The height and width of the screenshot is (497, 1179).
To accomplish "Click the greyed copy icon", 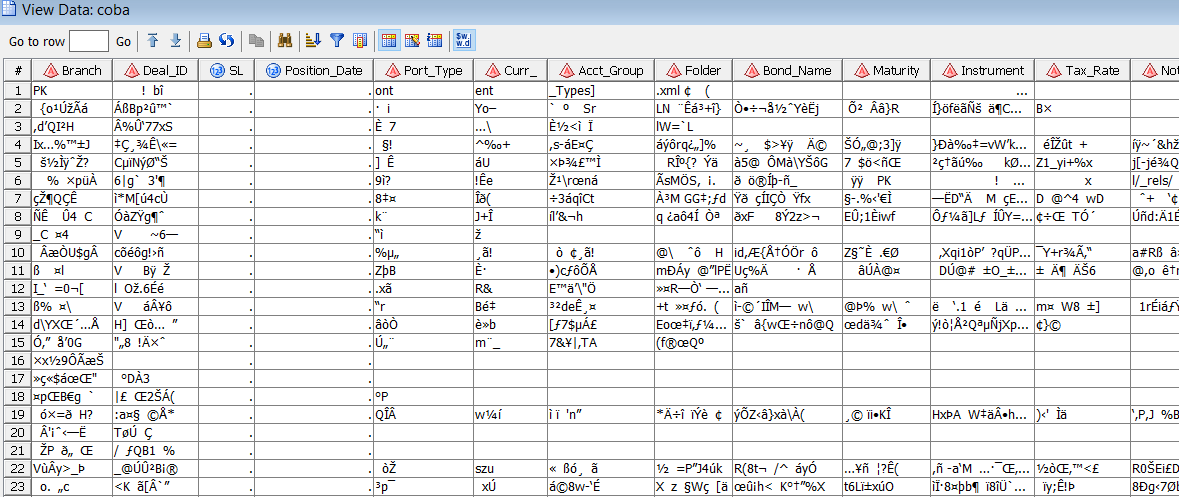I will 256,41.
